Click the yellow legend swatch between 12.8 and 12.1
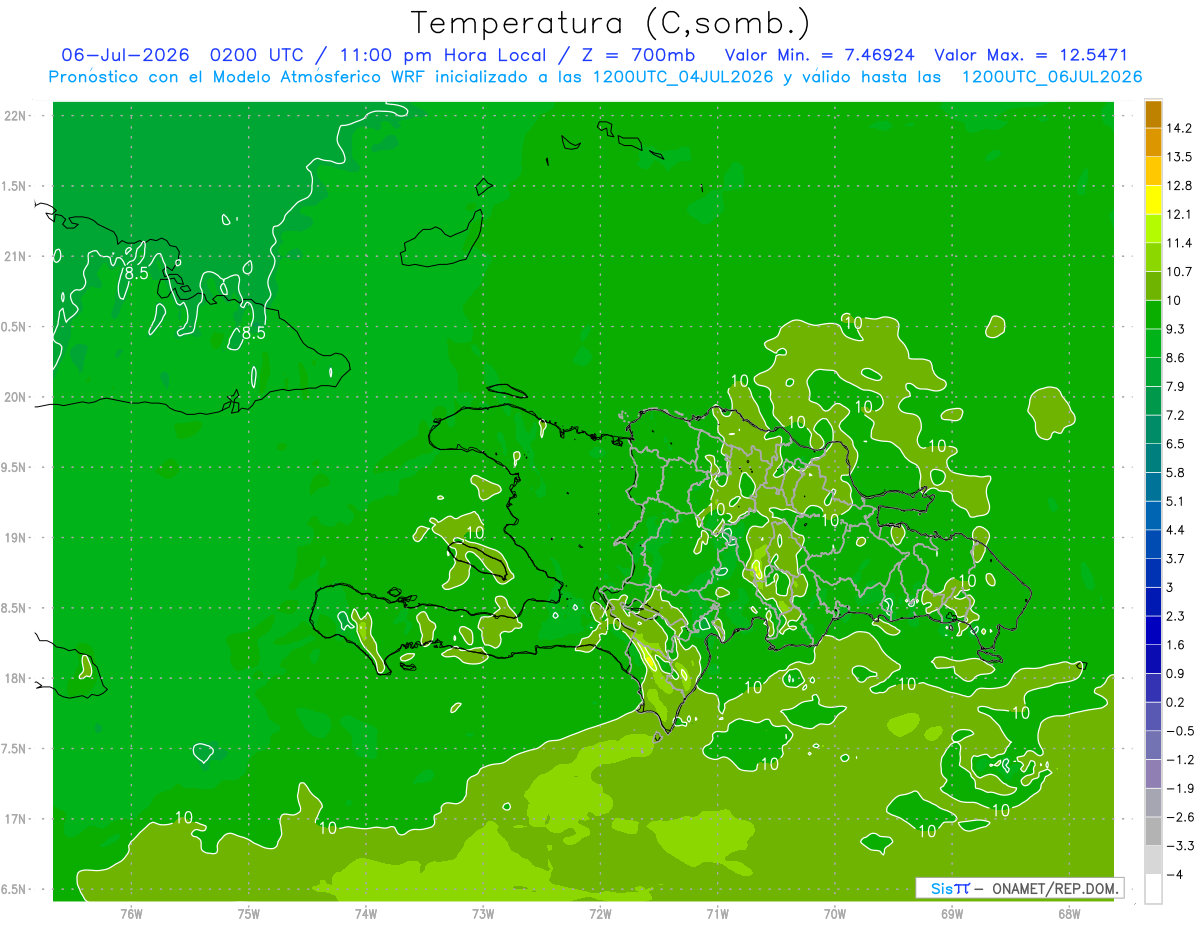 [1153, 200]
